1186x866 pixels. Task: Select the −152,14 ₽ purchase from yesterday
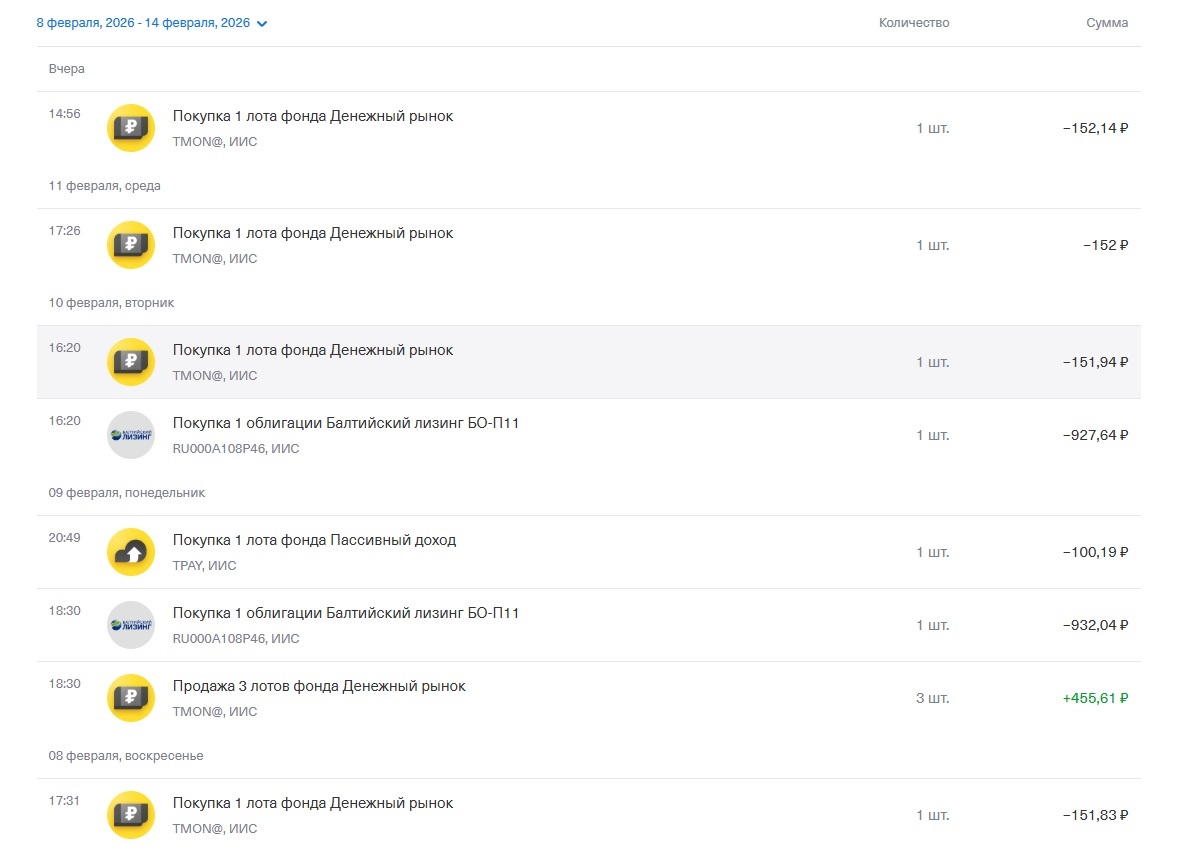[x=1095, y=128]
